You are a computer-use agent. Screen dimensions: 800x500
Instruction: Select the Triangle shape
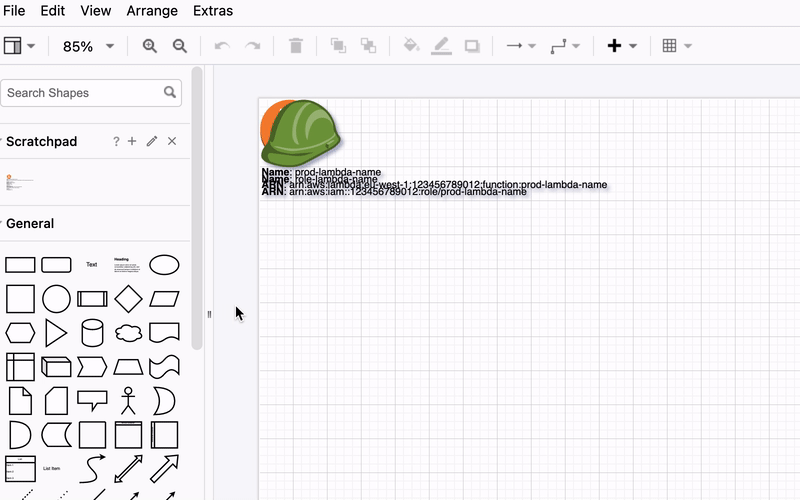56,333
